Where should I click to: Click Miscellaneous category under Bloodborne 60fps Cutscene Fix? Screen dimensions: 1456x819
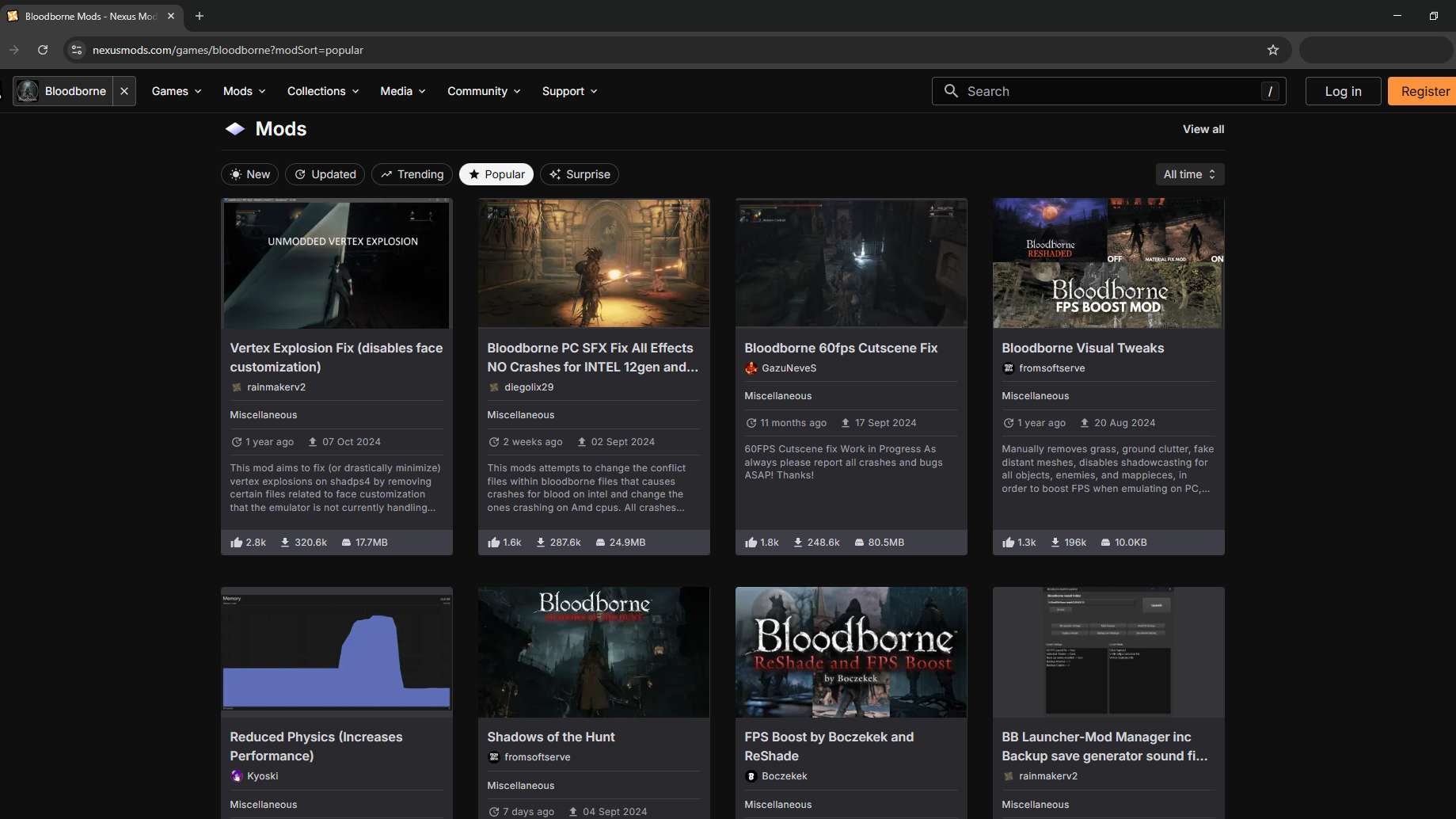pos(778,396)
